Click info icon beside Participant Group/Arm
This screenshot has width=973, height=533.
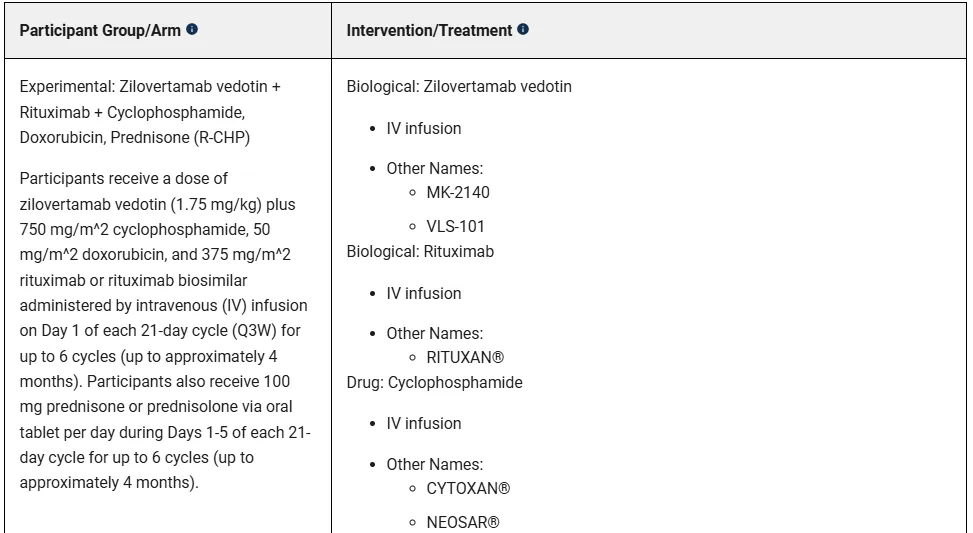coord(192,30)
